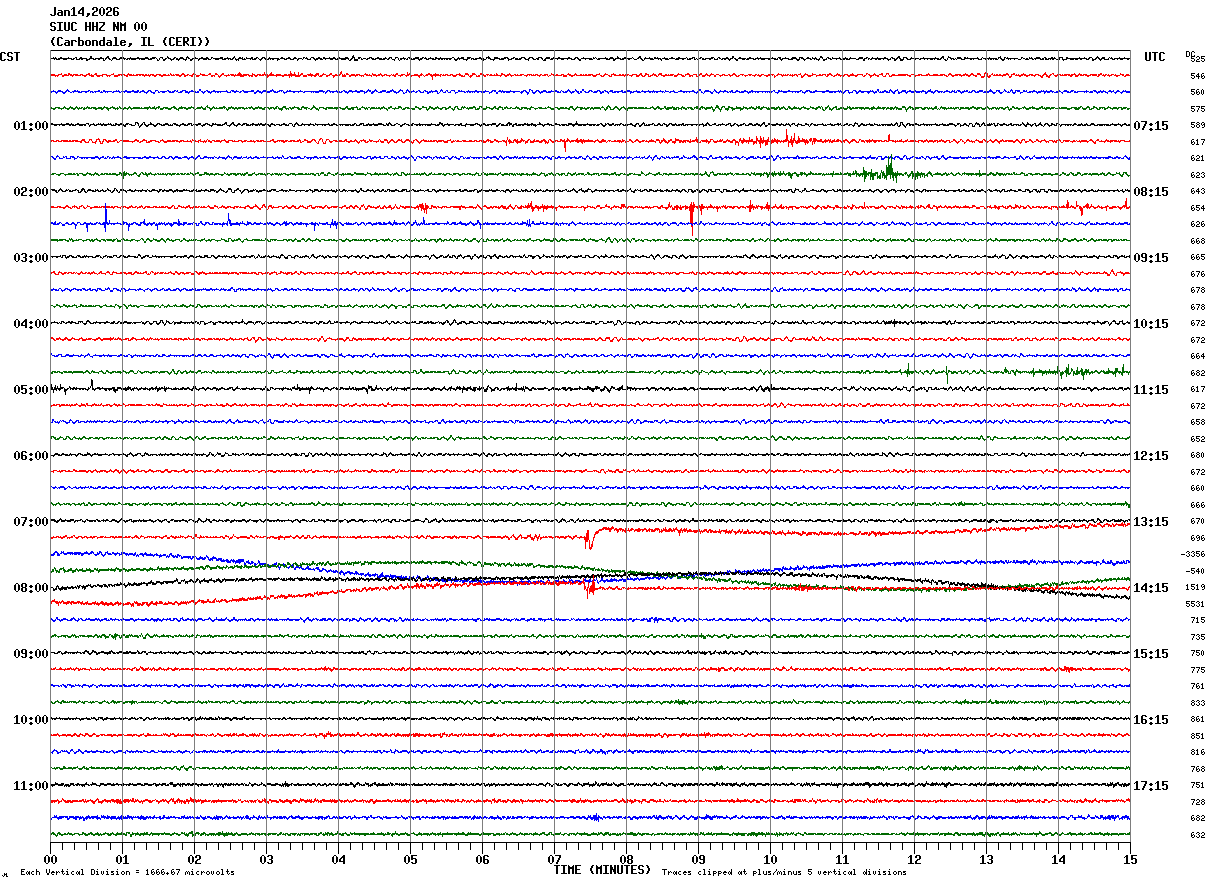Click the 12:15 UTC time label
This screenshot has width=1210, height=886.
coord(1151,456)
